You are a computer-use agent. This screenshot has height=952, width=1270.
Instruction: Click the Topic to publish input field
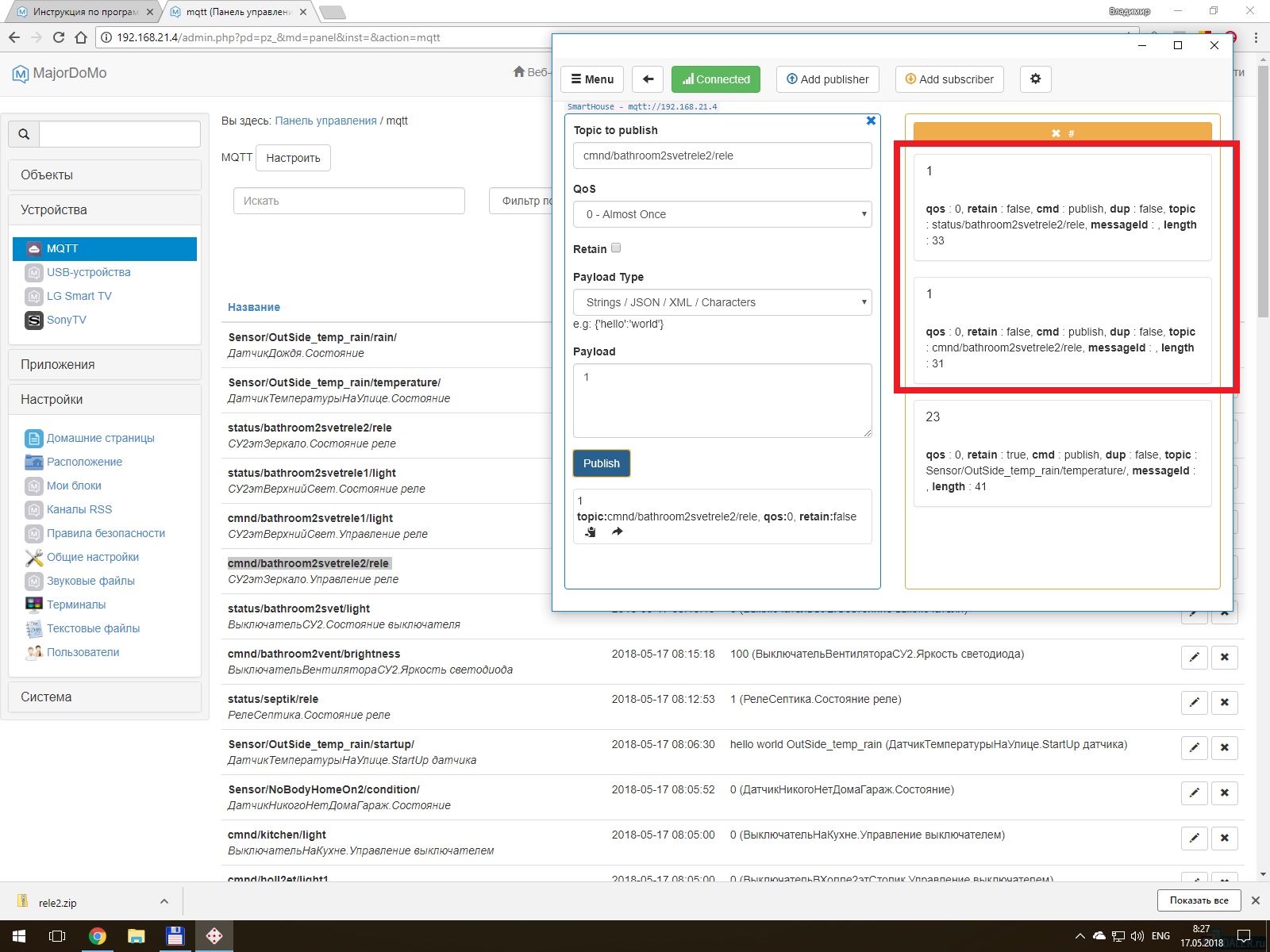tap(722, 155)
